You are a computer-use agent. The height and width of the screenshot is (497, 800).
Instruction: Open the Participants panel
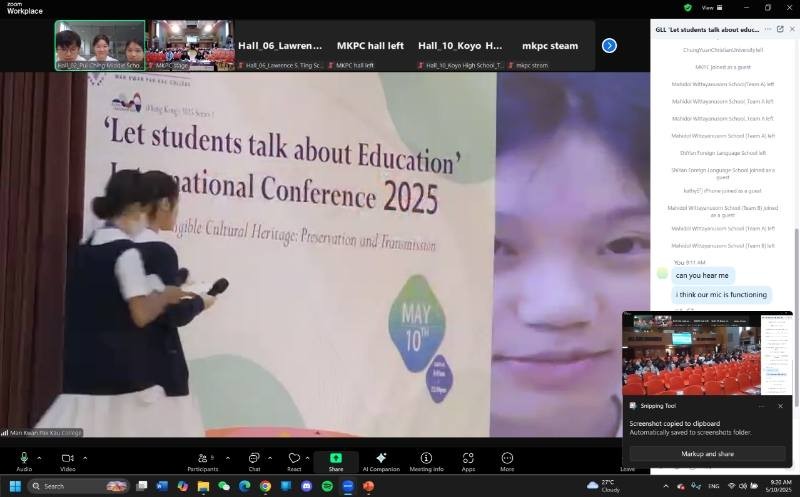click(x=203, y=461)
